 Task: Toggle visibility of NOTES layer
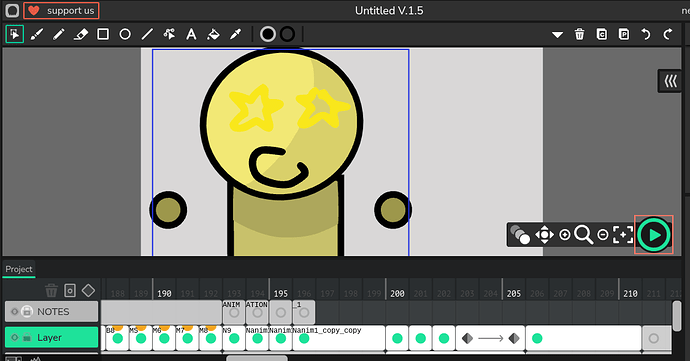15,312
